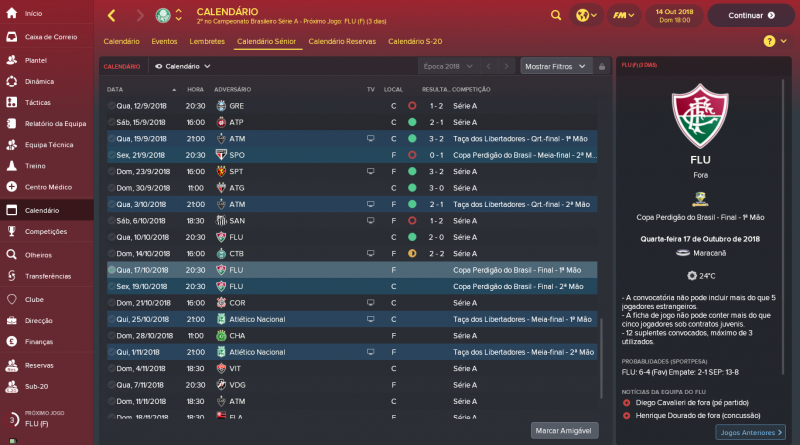Click the Marcar Amigável button
Image resolution: width=800 pixels, height=445 pixels.
point(564,430)
